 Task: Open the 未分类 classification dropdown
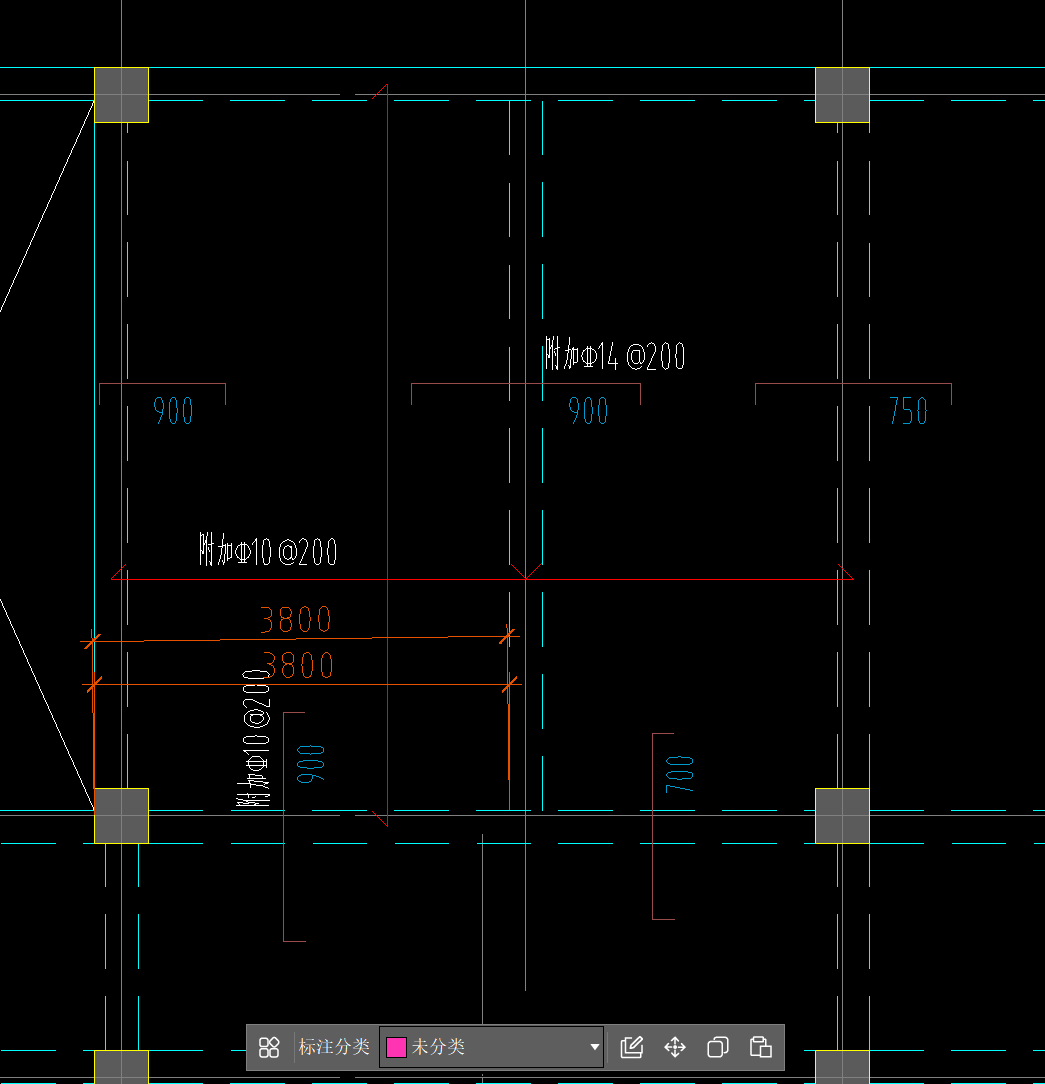[491, 1047]
